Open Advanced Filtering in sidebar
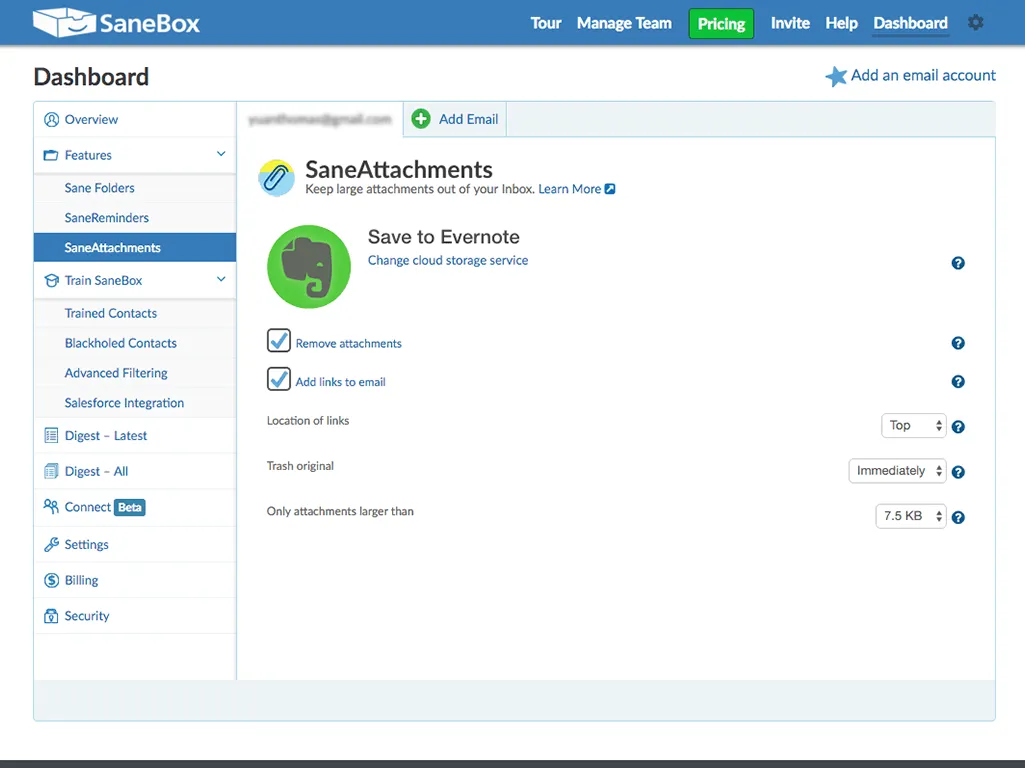The height and width of the screenshot is (768, 1025). tap(116, 373)
